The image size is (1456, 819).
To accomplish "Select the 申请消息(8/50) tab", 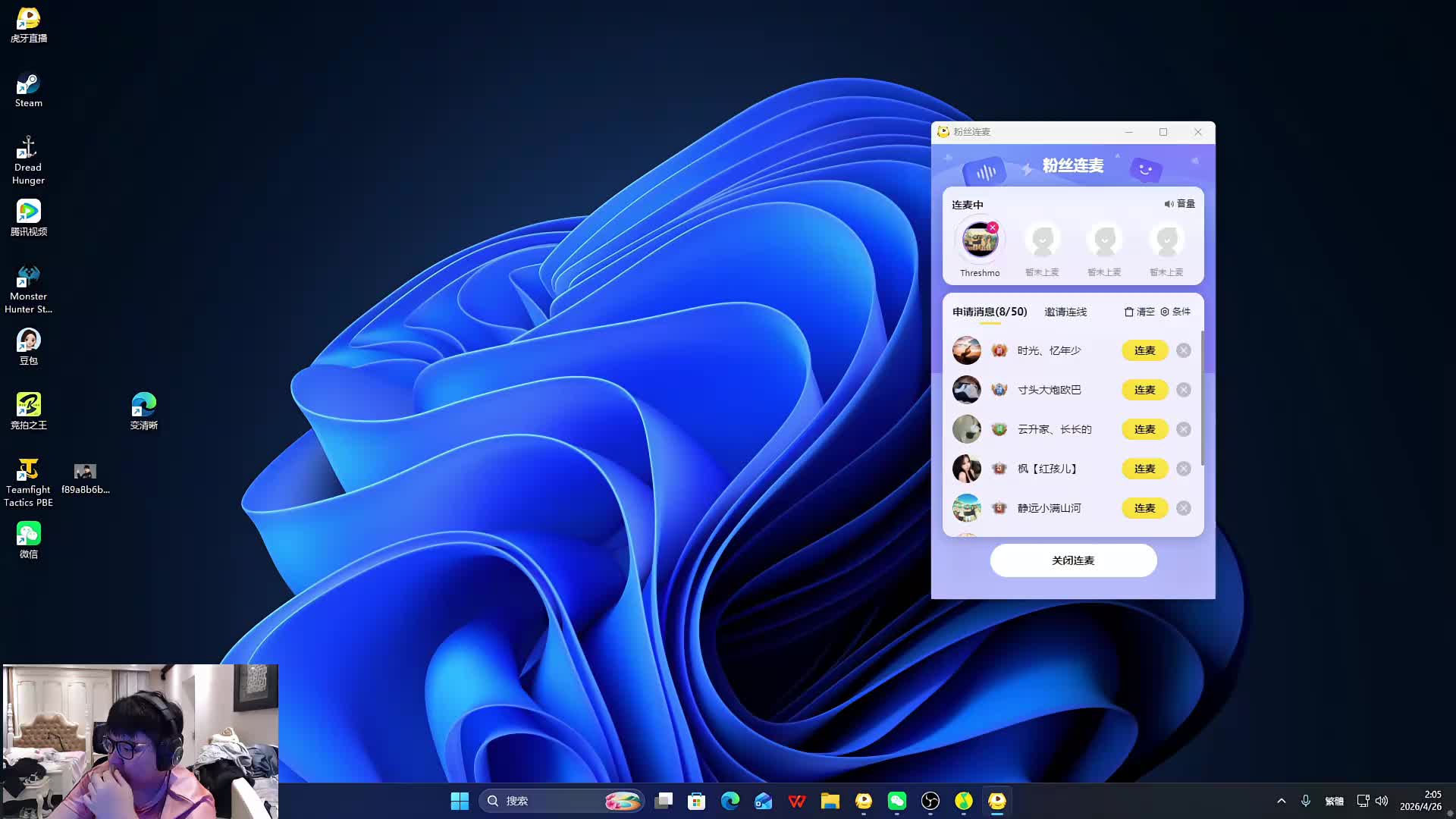I will tap(990, 312).
